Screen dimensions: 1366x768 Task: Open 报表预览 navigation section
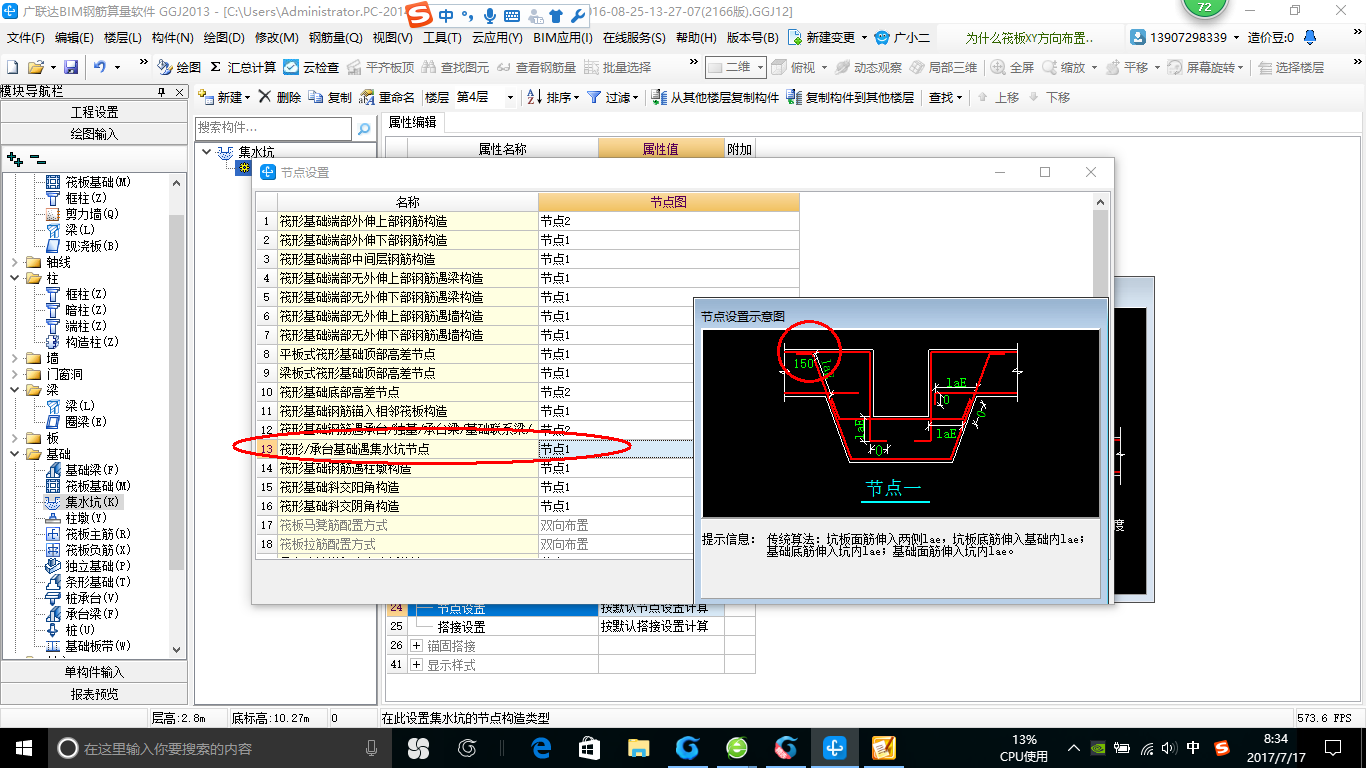(x=94, y=694)
